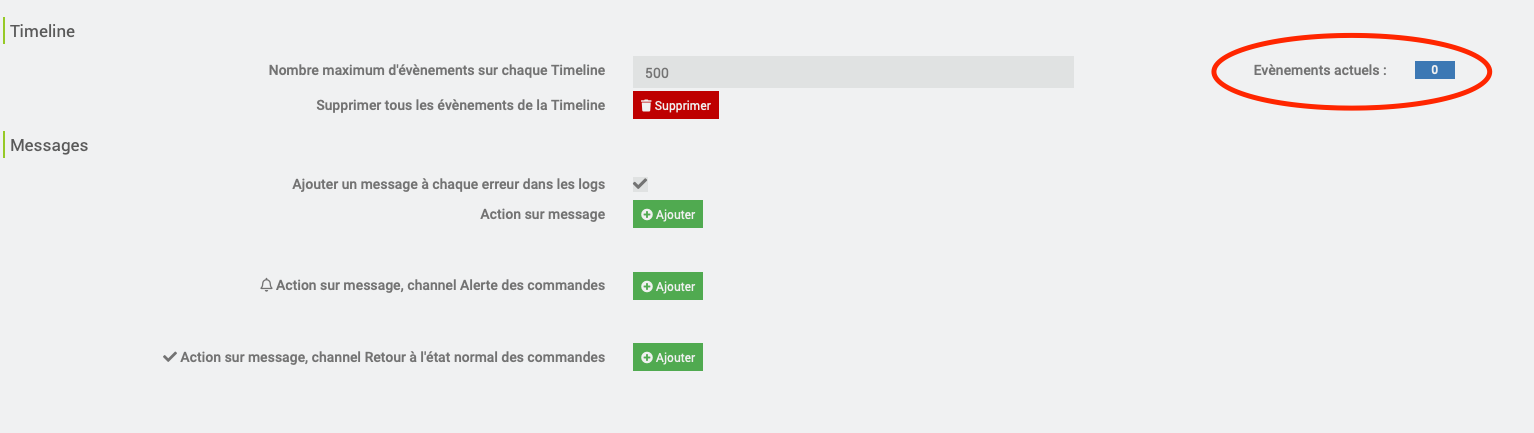Click plus icon for Alerte des commandes channel

tap(647, 287)
